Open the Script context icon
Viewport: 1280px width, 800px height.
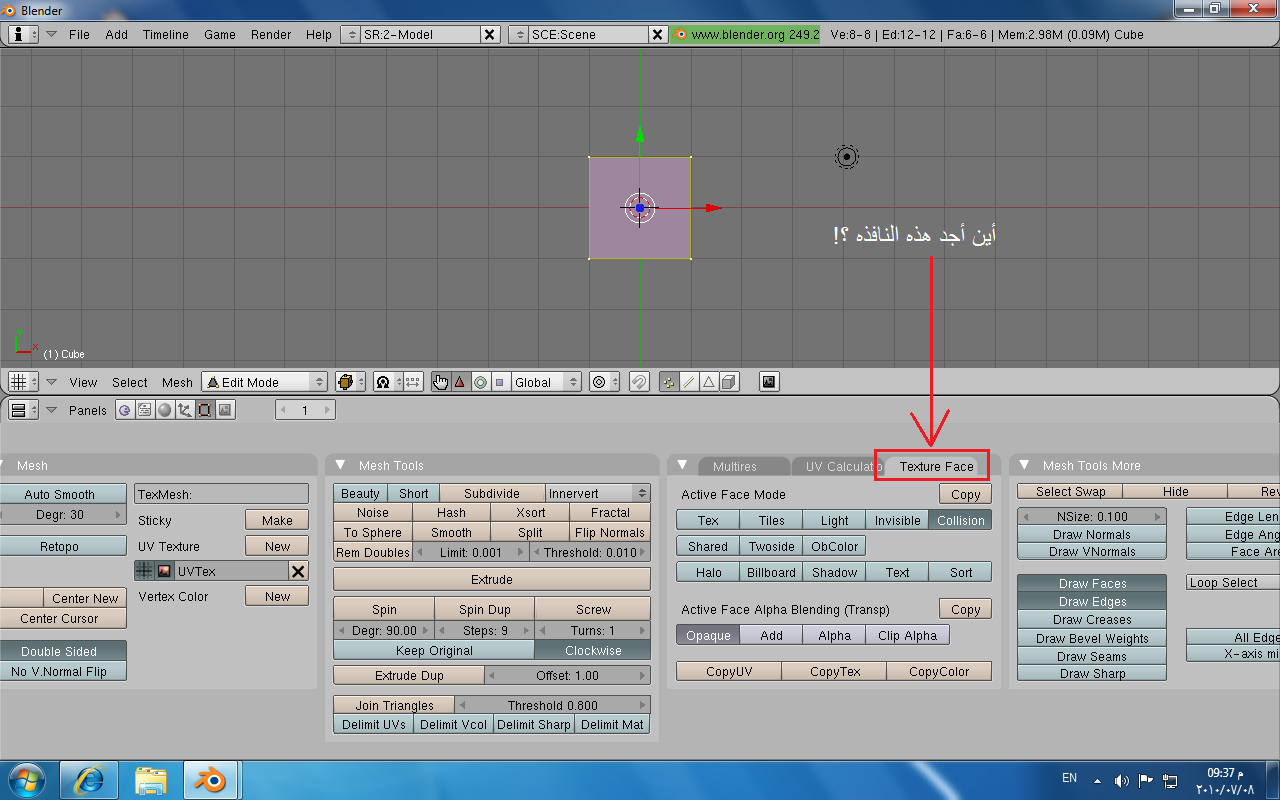click(x=145, y=410)
